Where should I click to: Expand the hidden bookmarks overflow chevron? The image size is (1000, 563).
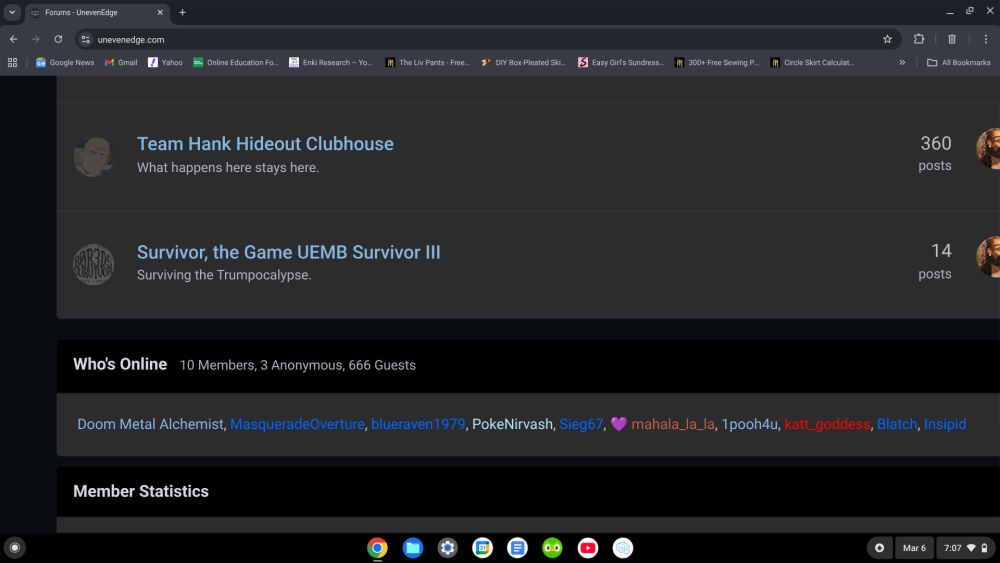902,62
